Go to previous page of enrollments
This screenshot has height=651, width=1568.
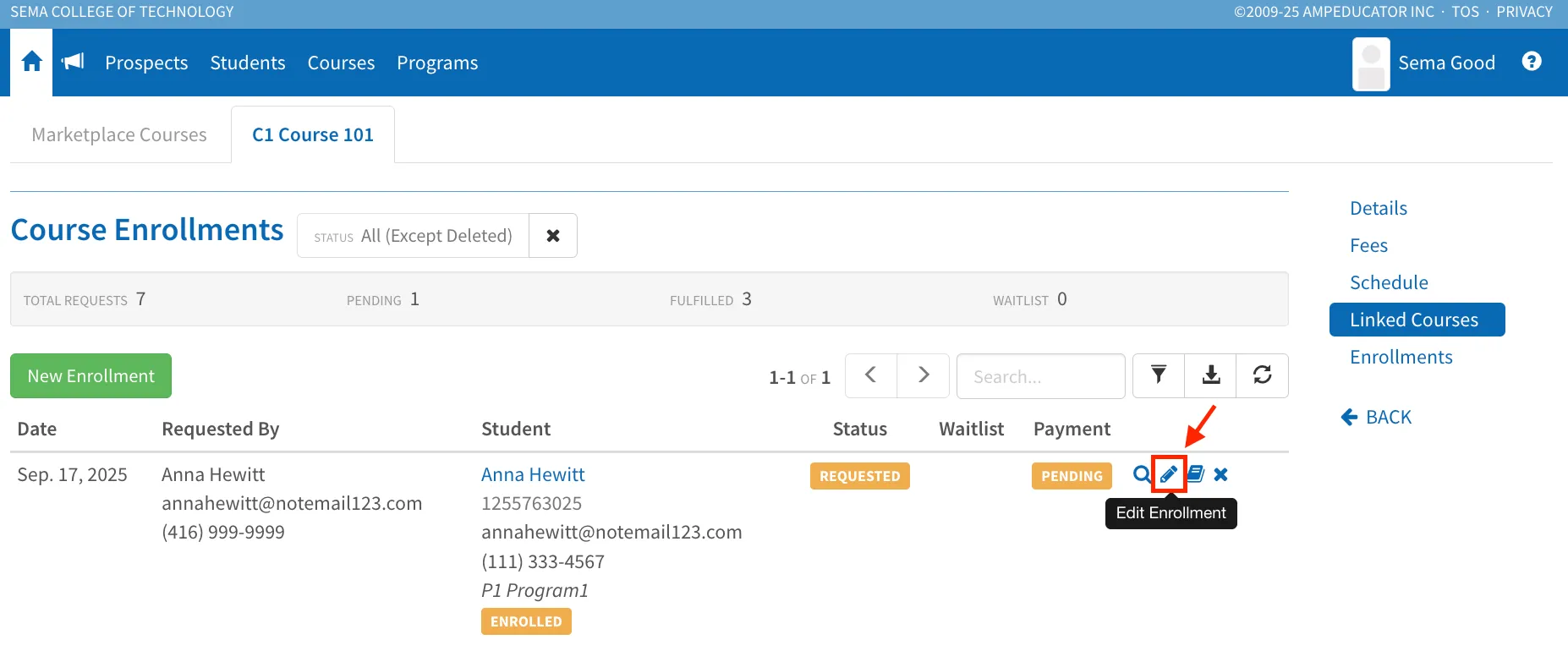click(x=871, y=375)
